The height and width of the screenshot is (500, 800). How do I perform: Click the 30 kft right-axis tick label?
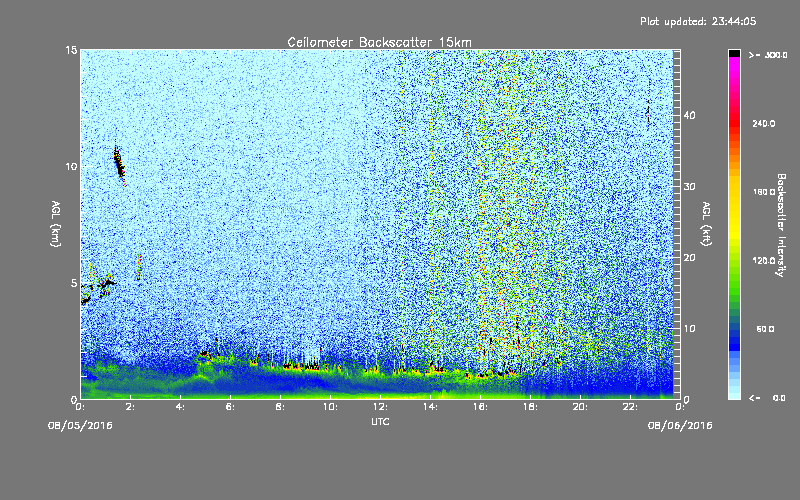click(689, 187)
